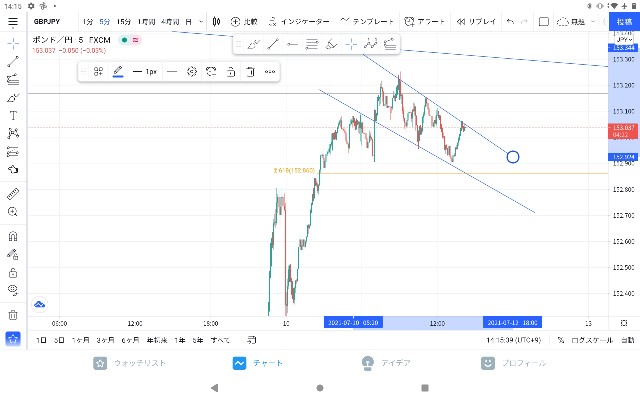Open the candlestick chart style icon
This screenshot has width=640, height=400.
pos(216,22)
